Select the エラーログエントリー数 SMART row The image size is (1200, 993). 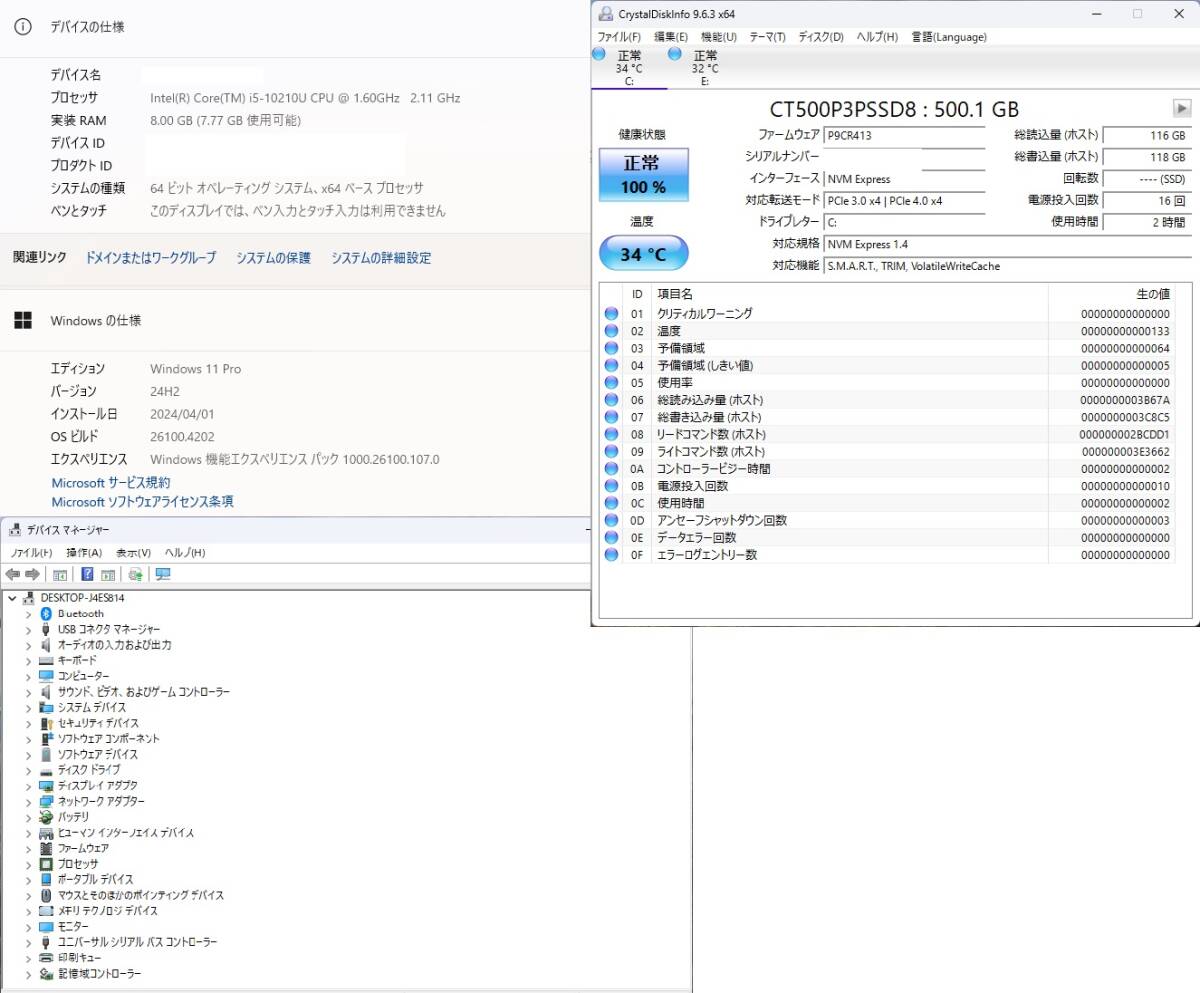(x=887, y=555)
